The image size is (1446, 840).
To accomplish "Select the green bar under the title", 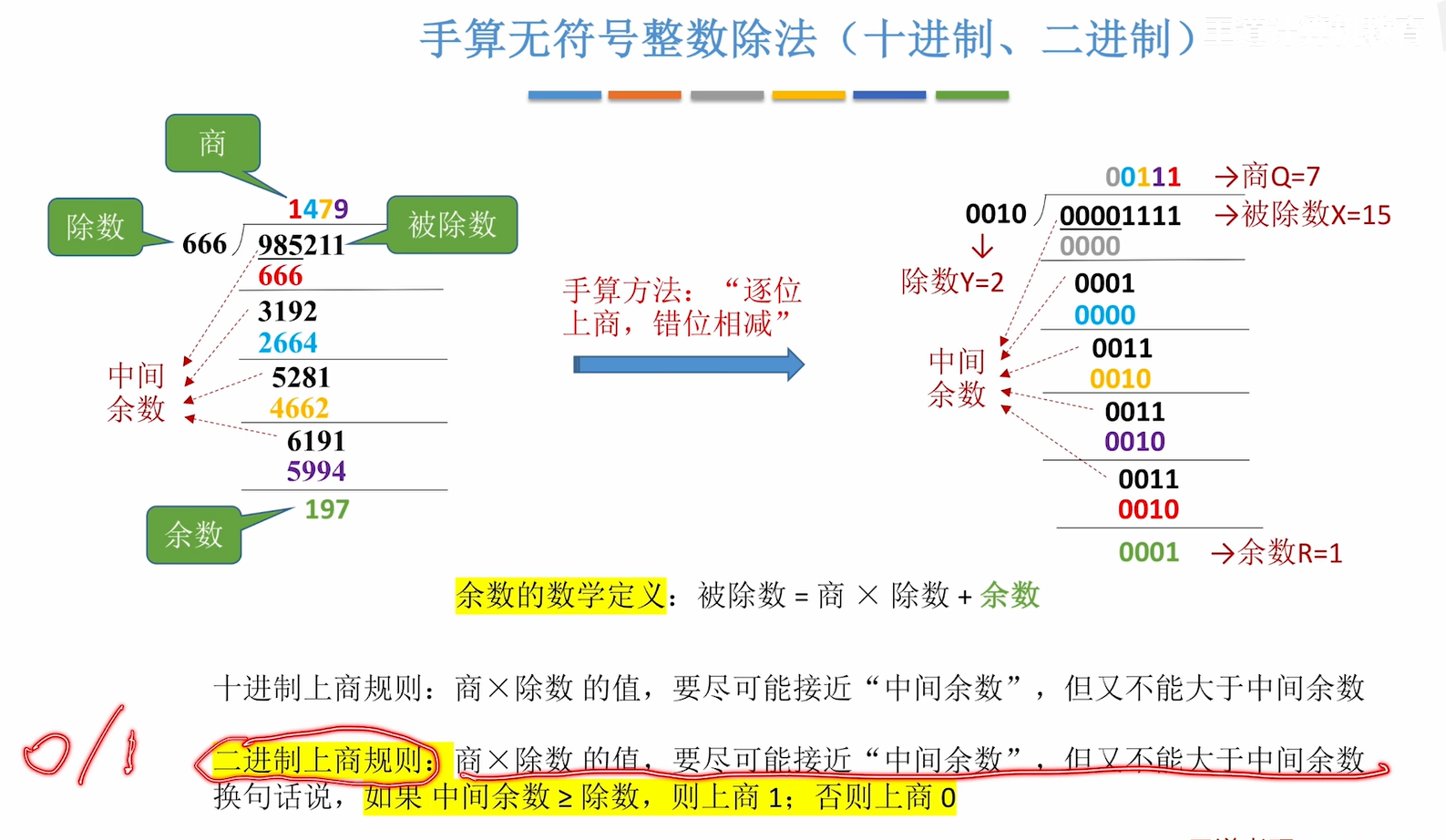I will (x=972, y=95).
